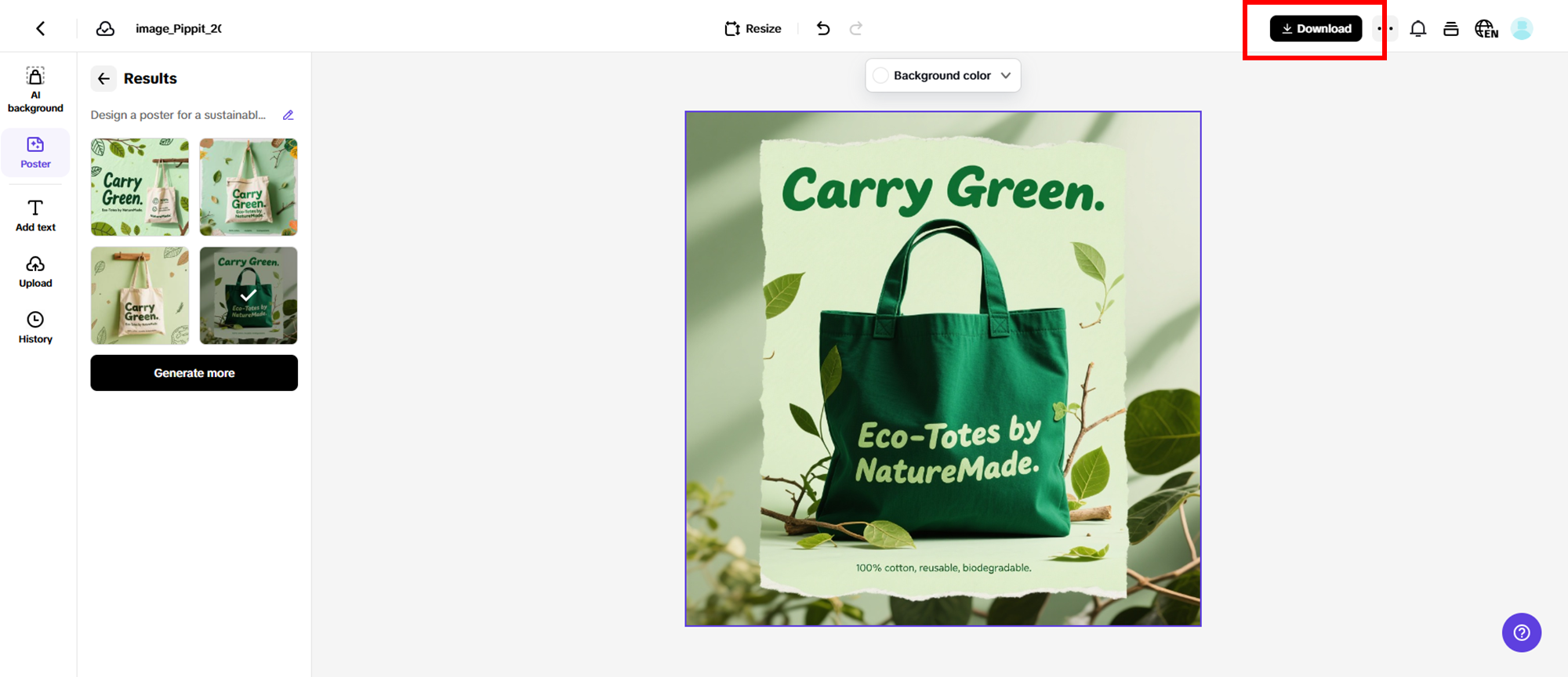
Task: Click the 'Carry Green.' headline on the poster
Action: 943,190
